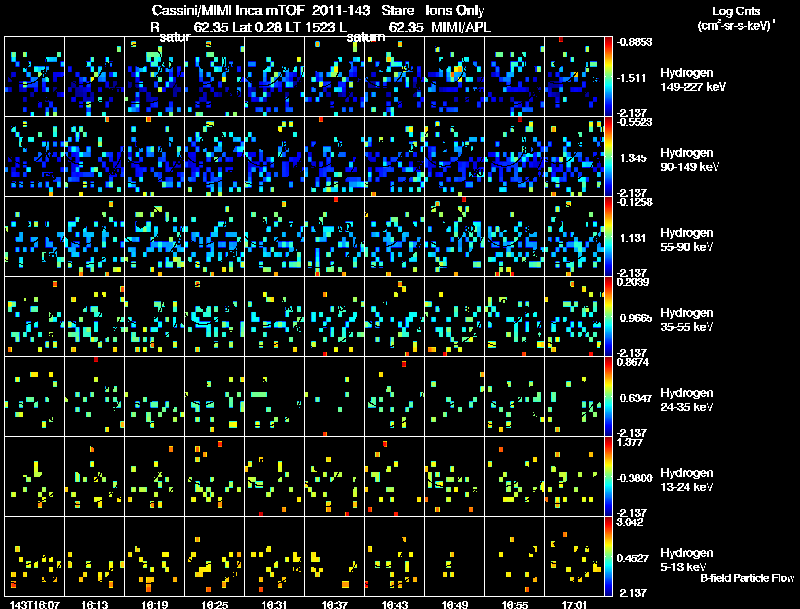Click the 'Hydrogen 5-13 keV' row label
Image resolution: width=800 pixels, height=609 pixels.
tap(687, 560)
